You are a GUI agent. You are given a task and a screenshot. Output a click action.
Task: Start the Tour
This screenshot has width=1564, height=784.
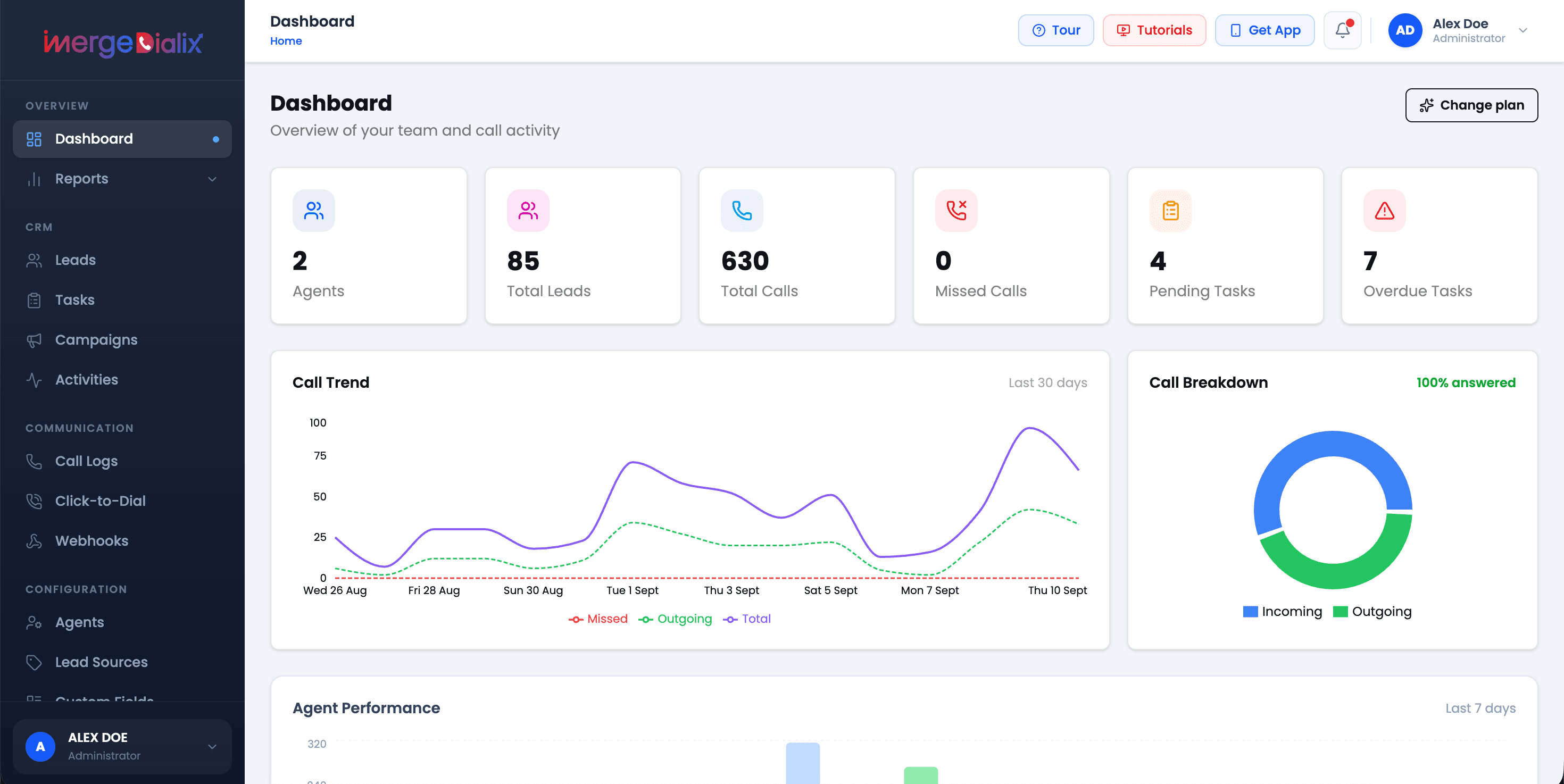pyautogui.click(x=1055, y=30)
